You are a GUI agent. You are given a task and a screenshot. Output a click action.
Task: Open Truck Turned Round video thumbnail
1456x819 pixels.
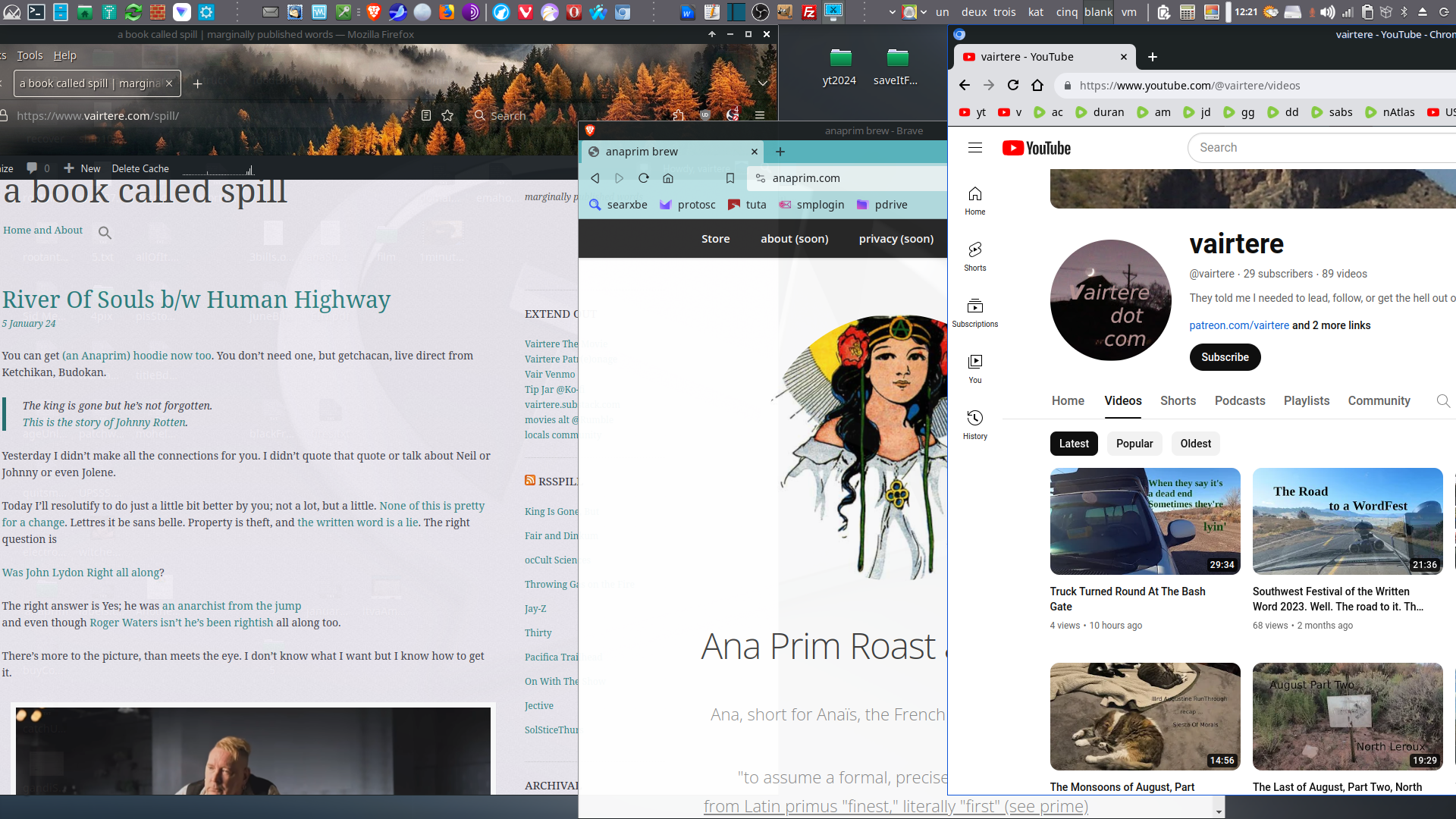click(x=1144, y=521)
